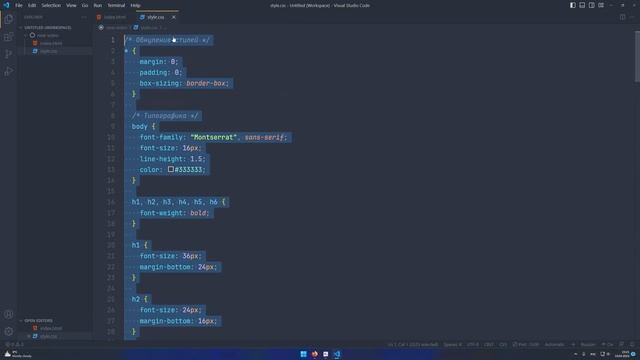Open the Customize Layout icon
This screenshot has width=640, height=360.
(x=601, y=5)
